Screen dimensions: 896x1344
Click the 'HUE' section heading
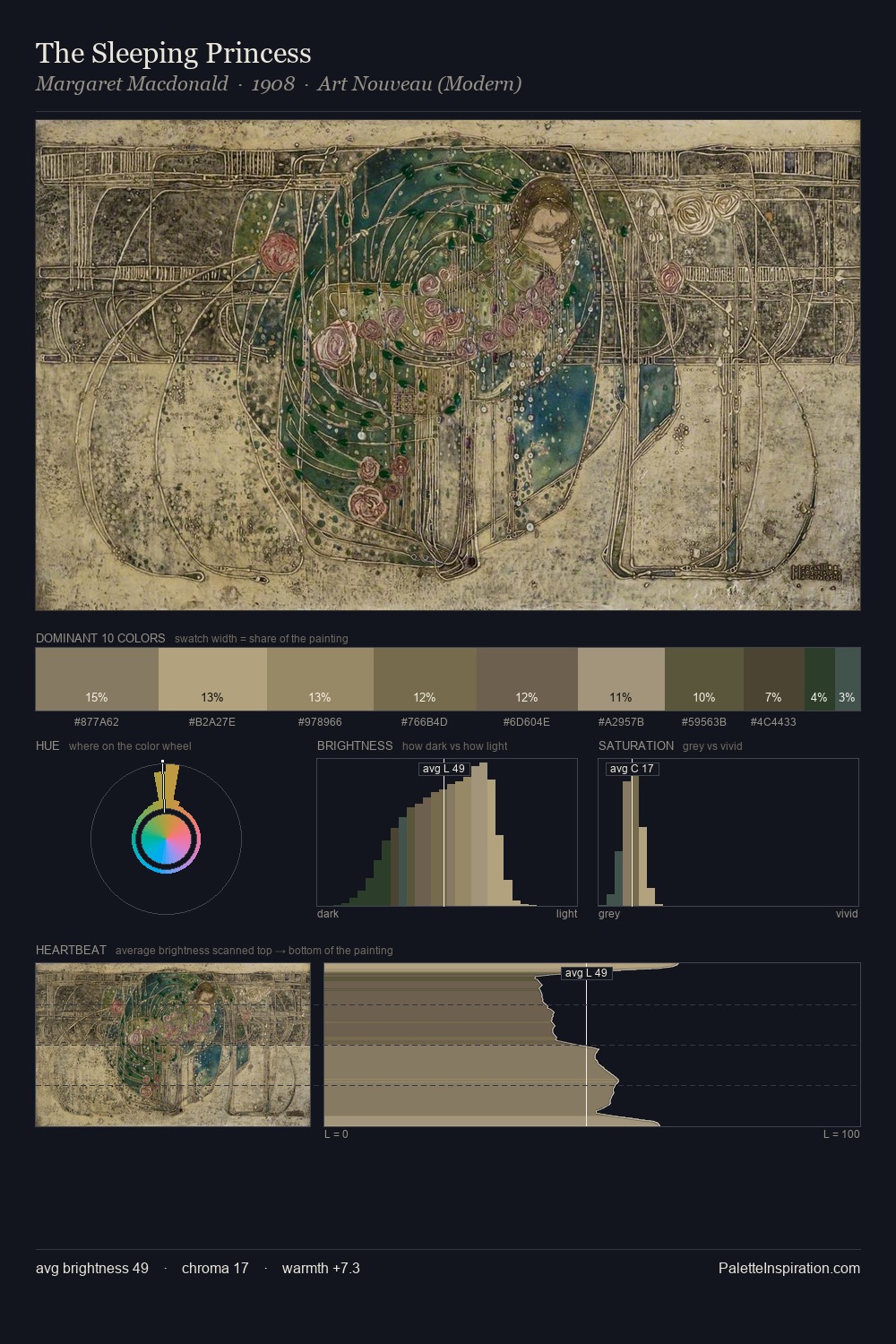tap(47, 745)
